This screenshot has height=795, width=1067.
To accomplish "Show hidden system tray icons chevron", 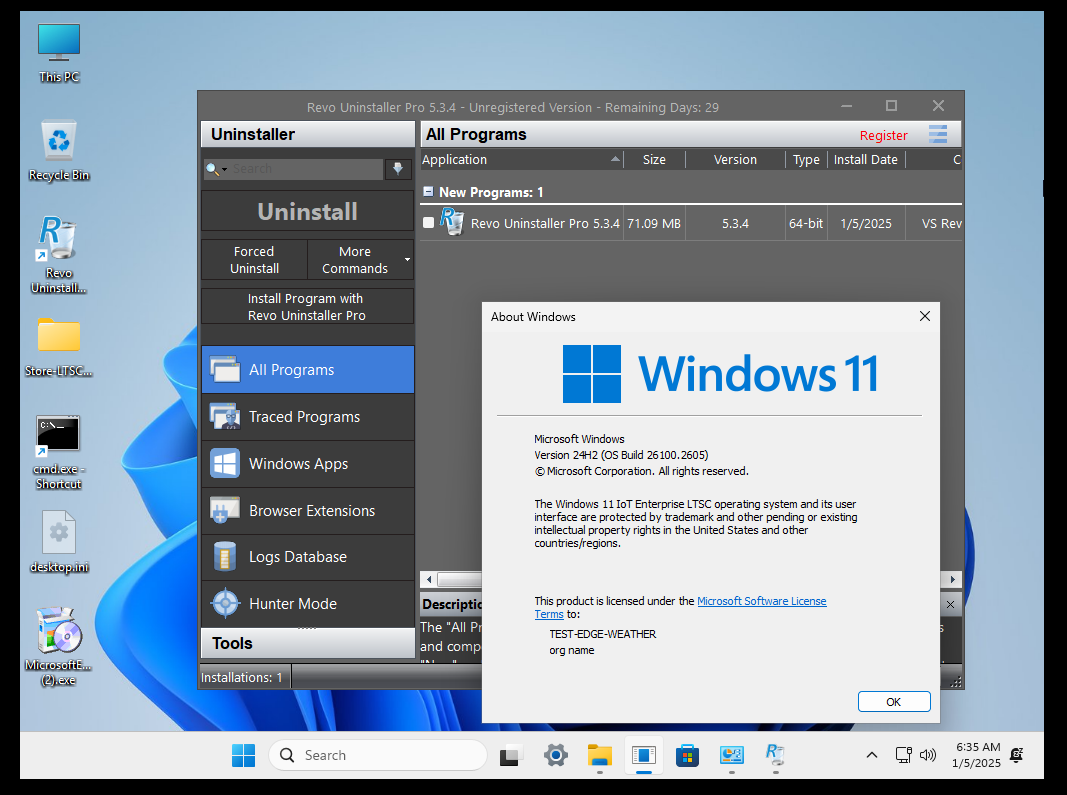I will 872,755.
